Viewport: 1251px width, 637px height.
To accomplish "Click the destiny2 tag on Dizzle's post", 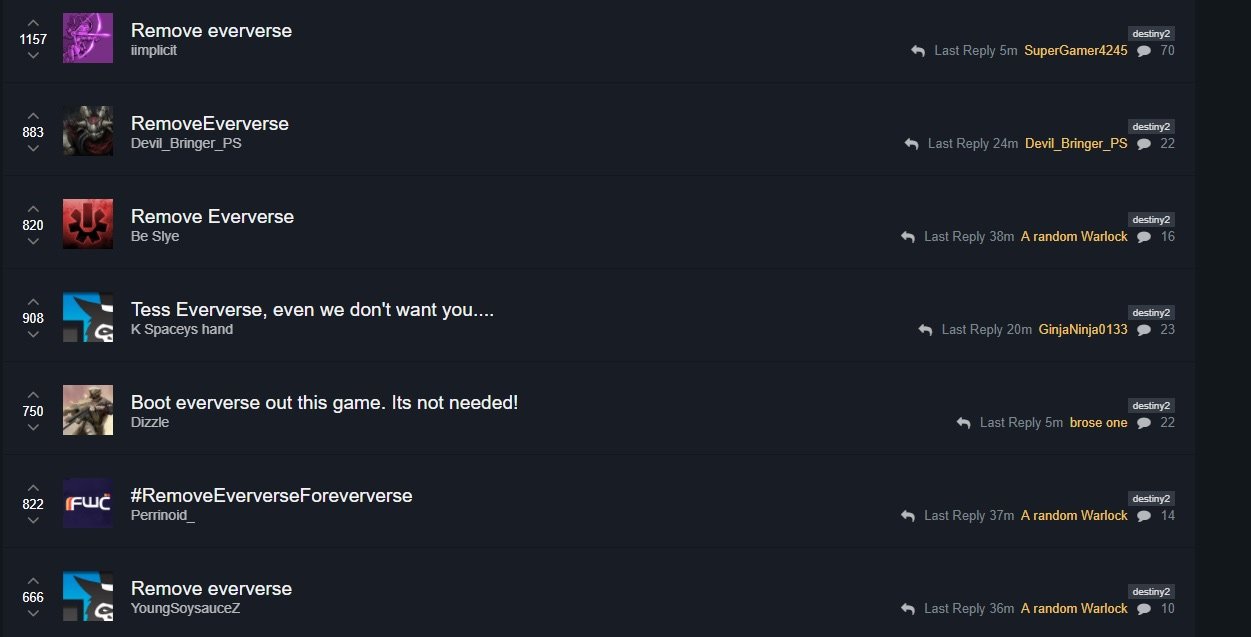I will [x=1151, y=406].
